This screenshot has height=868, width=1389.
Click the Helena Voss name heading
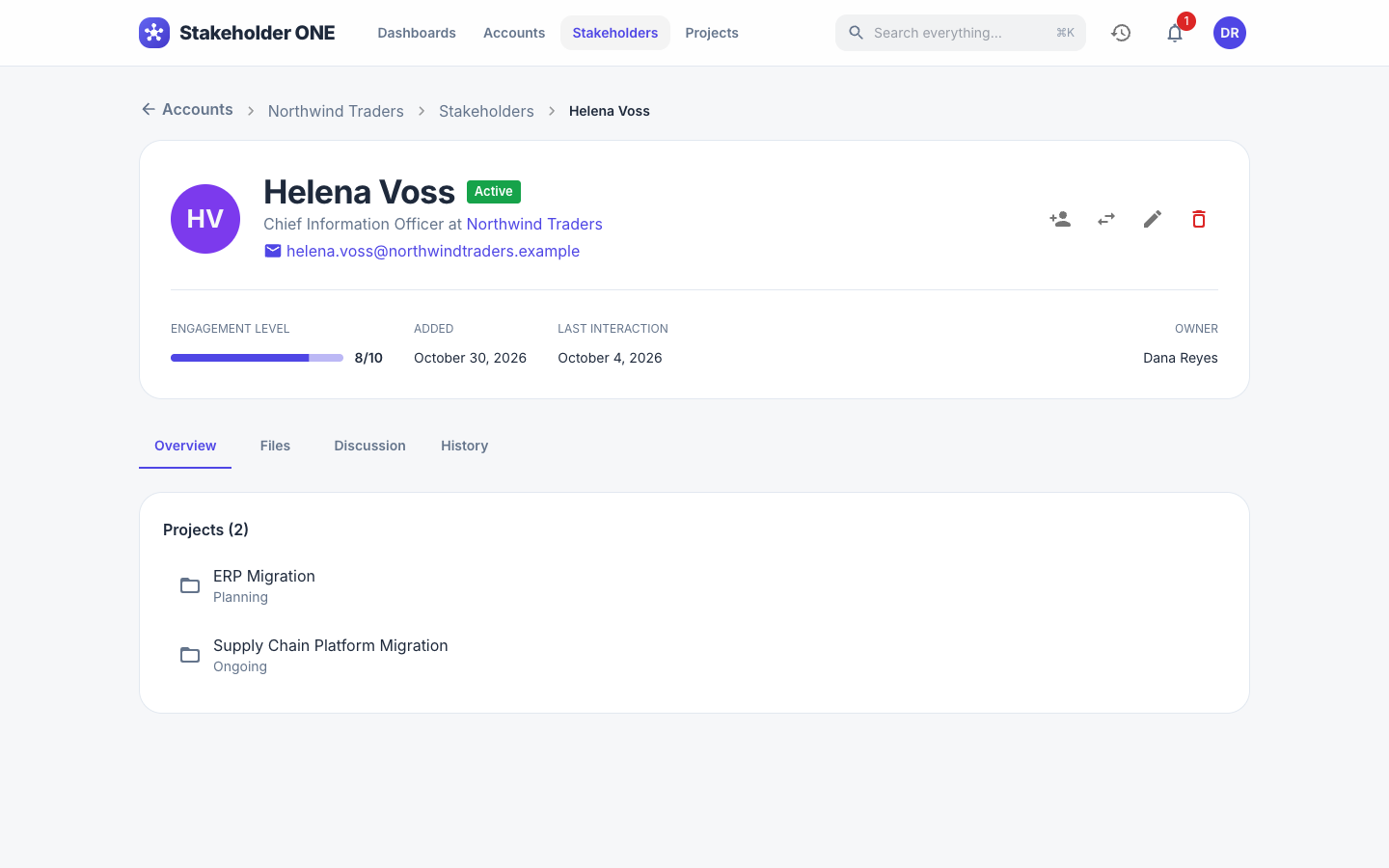[359, 192]
